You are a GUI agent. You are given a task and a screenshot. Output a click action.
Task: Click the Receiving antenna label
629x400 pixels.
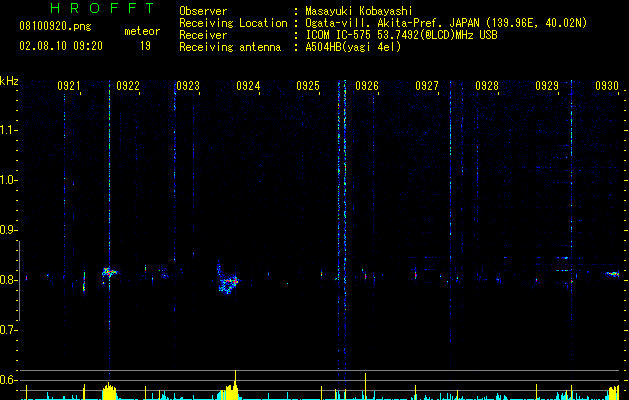pos(230,47)
